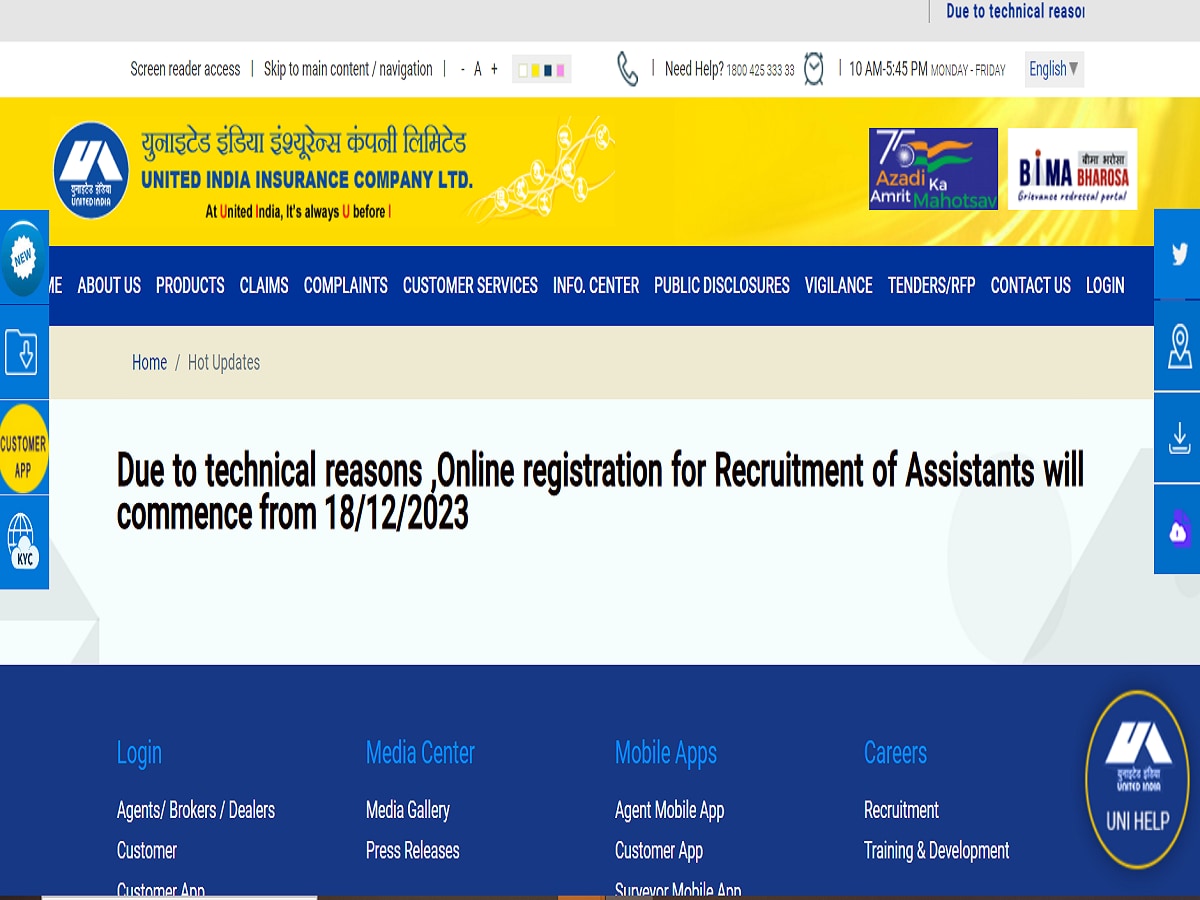Open the Customer login link in footer
This screenshot has width=1200, height=900.
point(147,850)
